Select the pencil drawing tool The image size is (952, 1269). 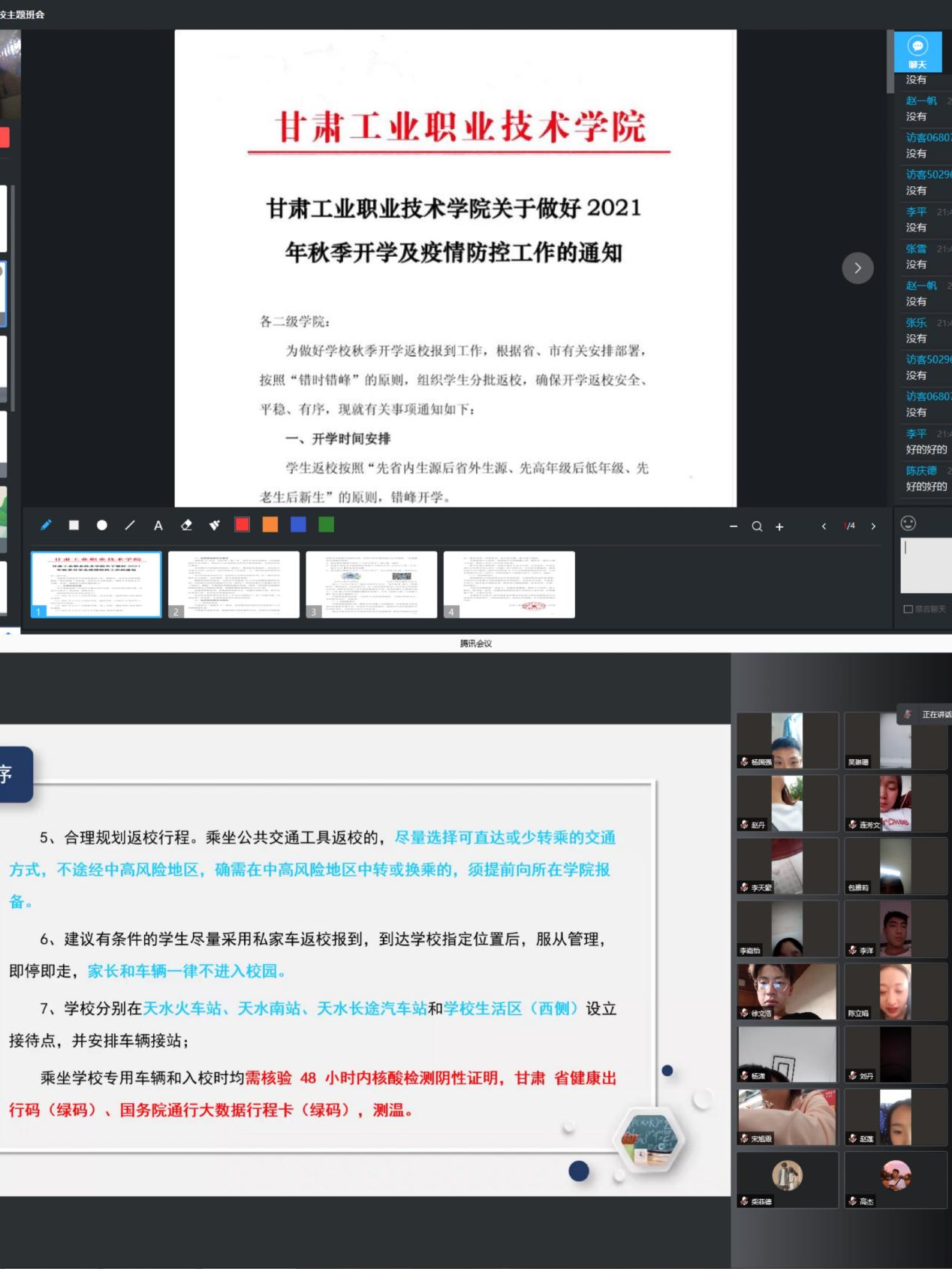46,526
